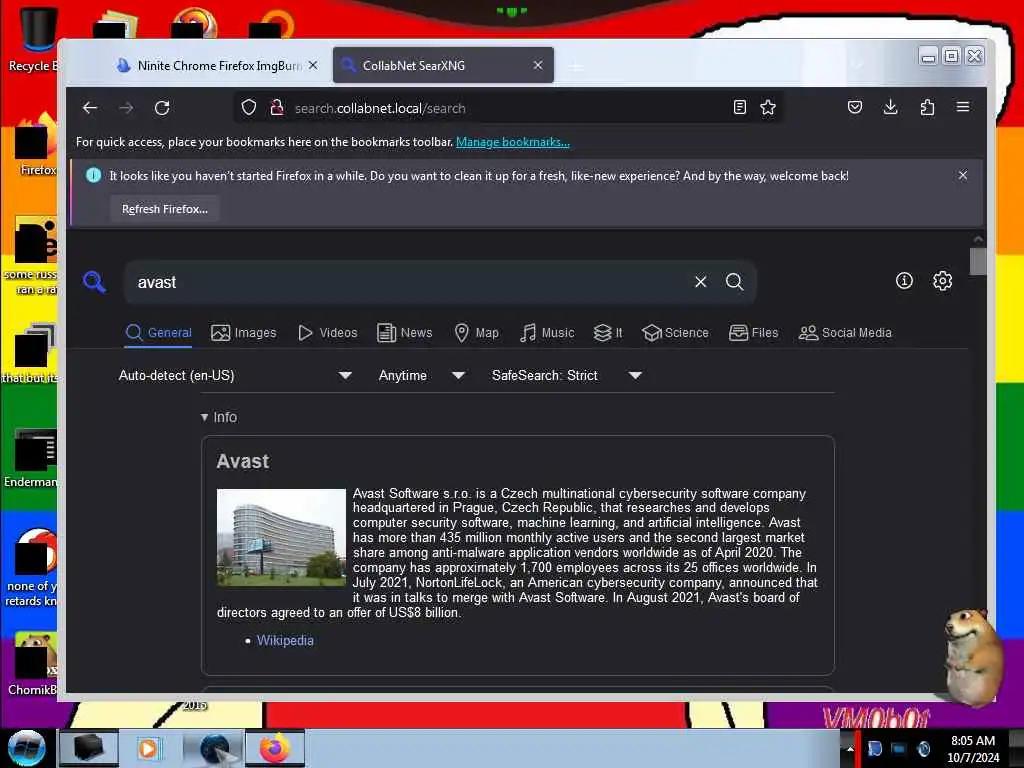
Task: Open SearXNG about info icon
Action: [904, 281]
